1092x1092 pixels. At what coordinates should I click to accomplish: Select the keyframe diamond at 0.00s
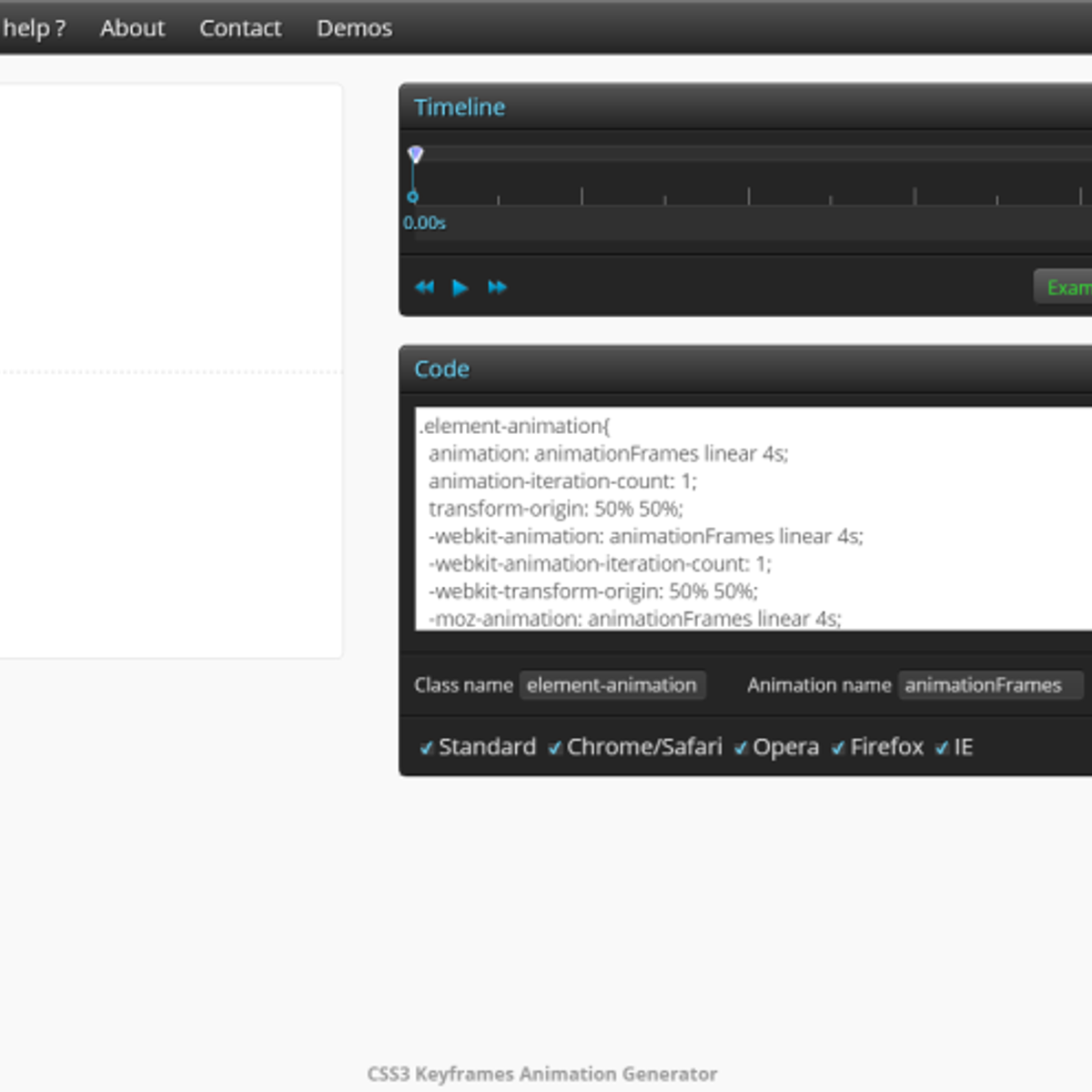(x=415, y=196)
